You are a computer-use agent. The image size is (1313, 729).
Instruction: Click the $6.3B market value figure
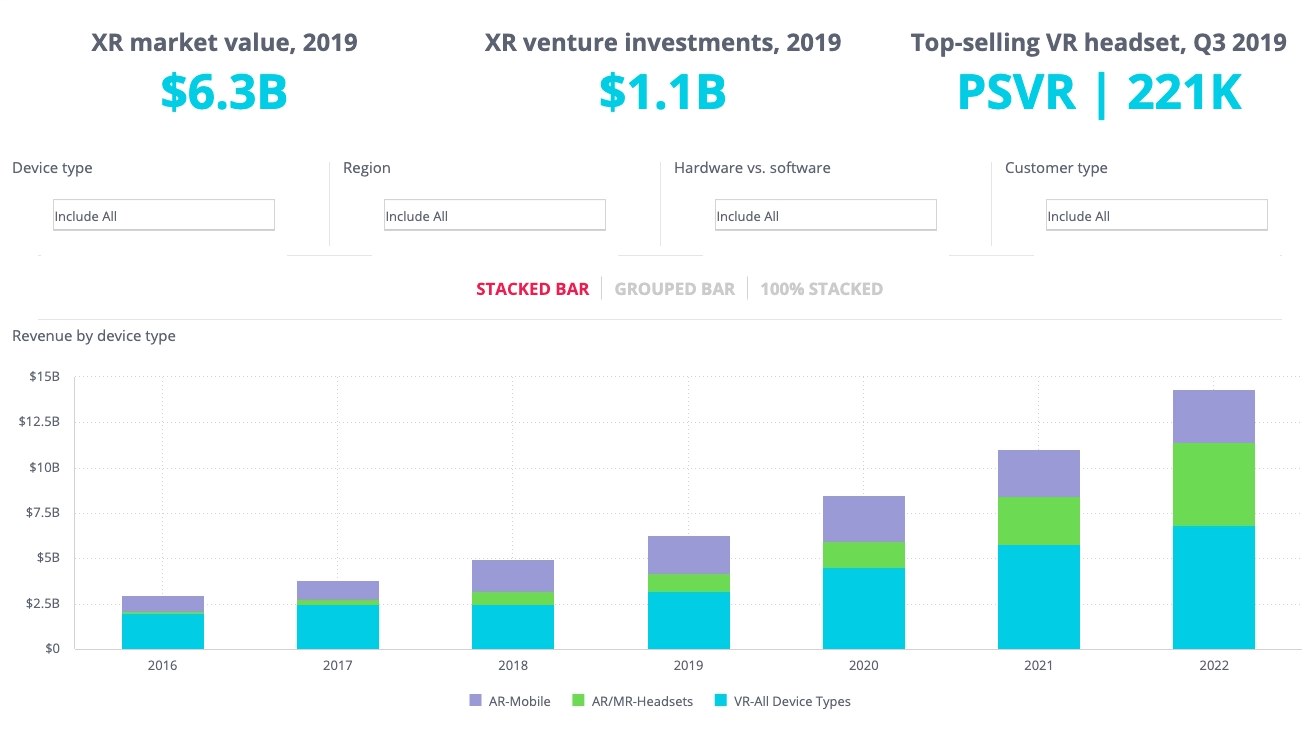[224, 92]
